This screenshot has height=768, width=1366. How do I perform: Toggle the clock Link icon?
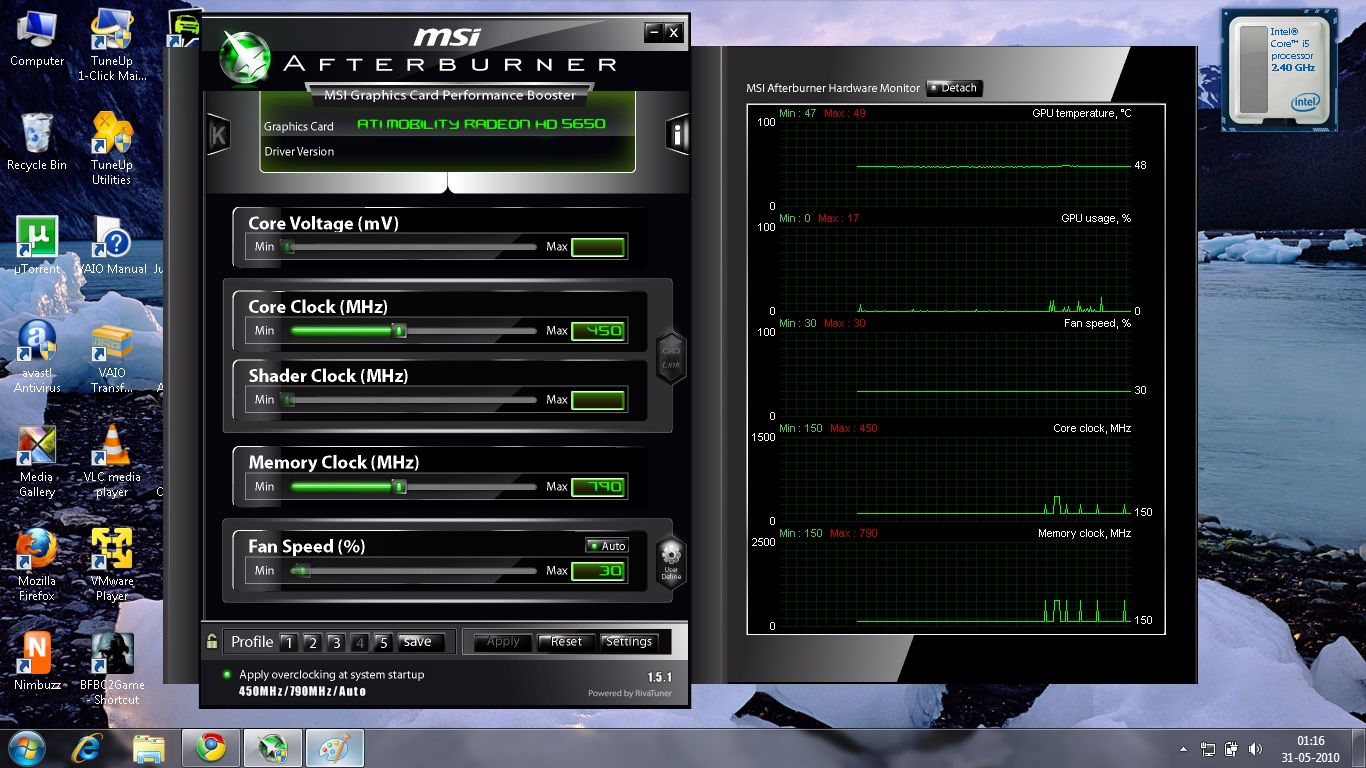671,354
